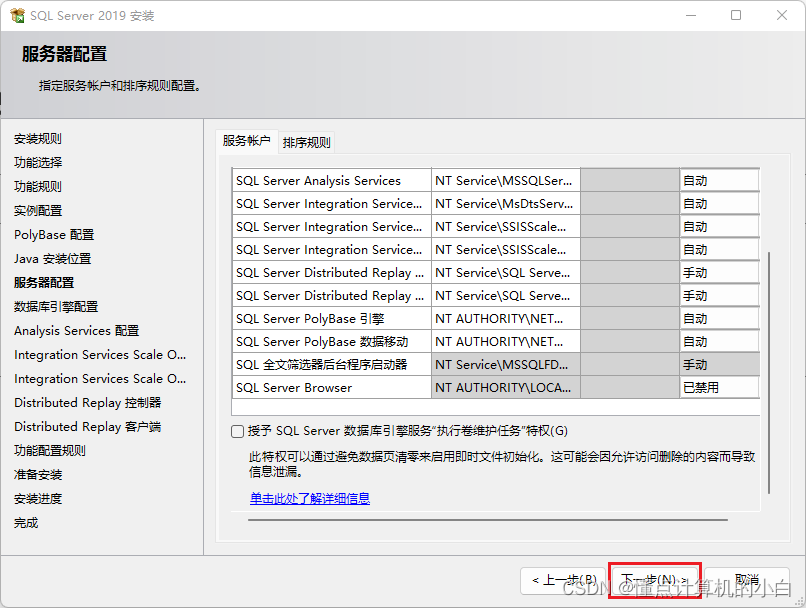Change startup type of SQL Server PolyBase 引擎
Screen dimensions: 806x608
point(719,319)
